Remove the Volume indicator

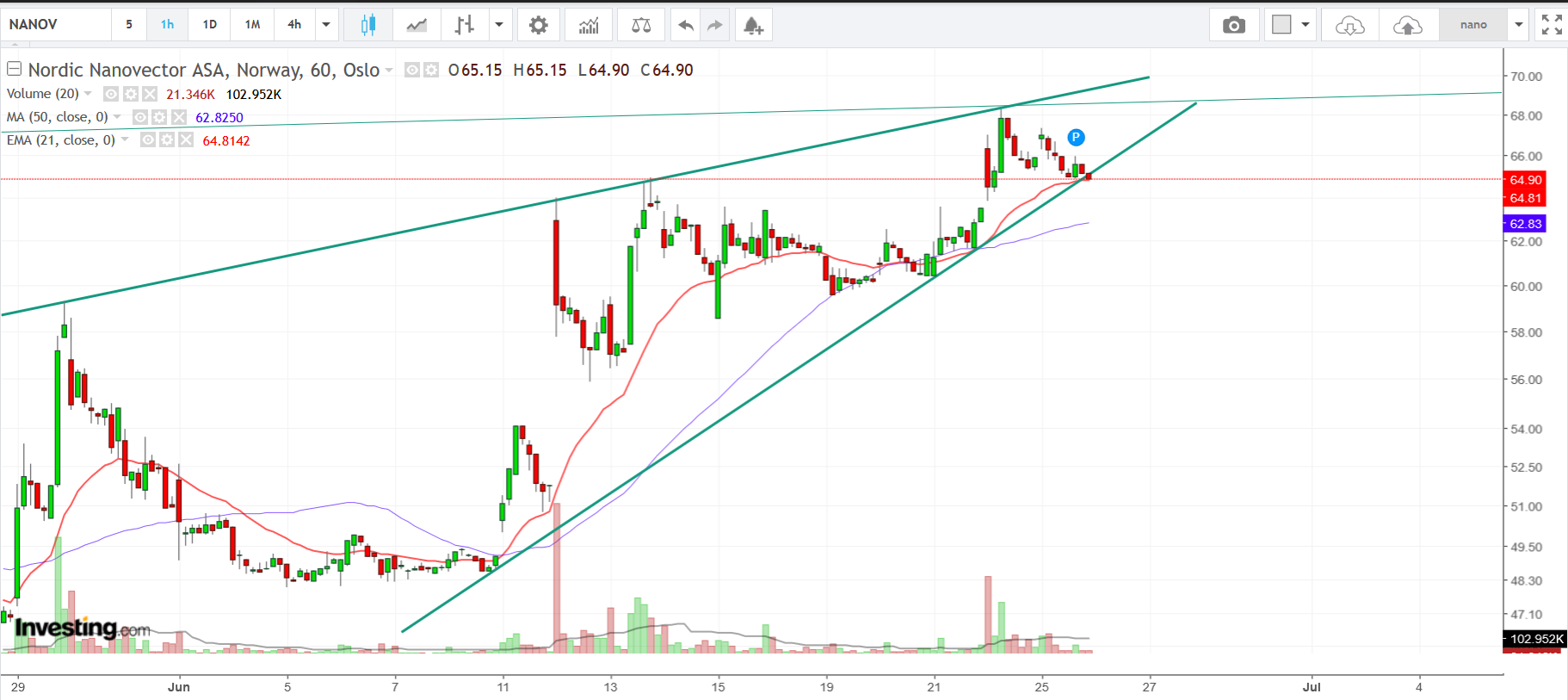click(x=150, y=94)
